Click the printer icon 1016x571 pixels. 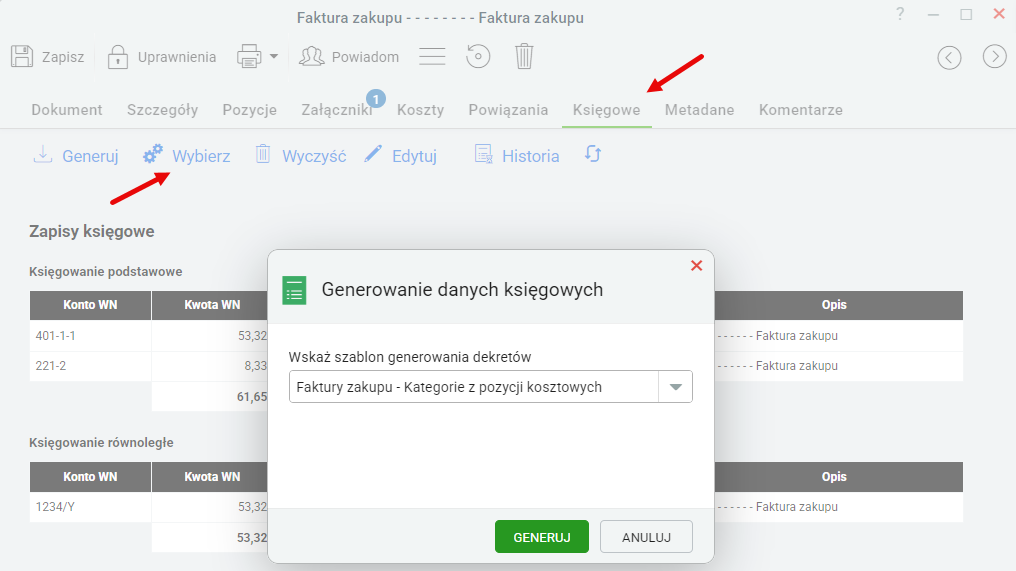click(249, 56)
